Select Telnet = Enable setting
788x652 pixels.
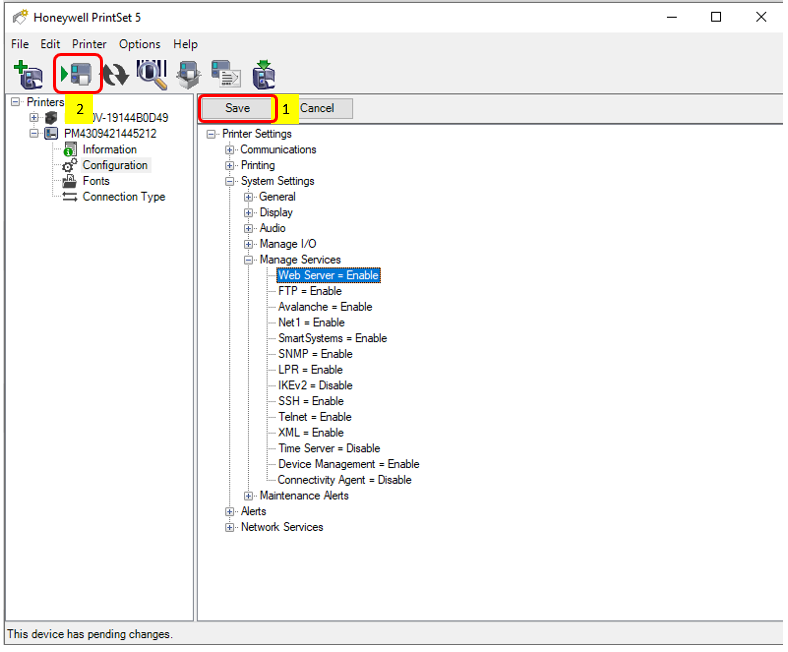coord(315,417)
